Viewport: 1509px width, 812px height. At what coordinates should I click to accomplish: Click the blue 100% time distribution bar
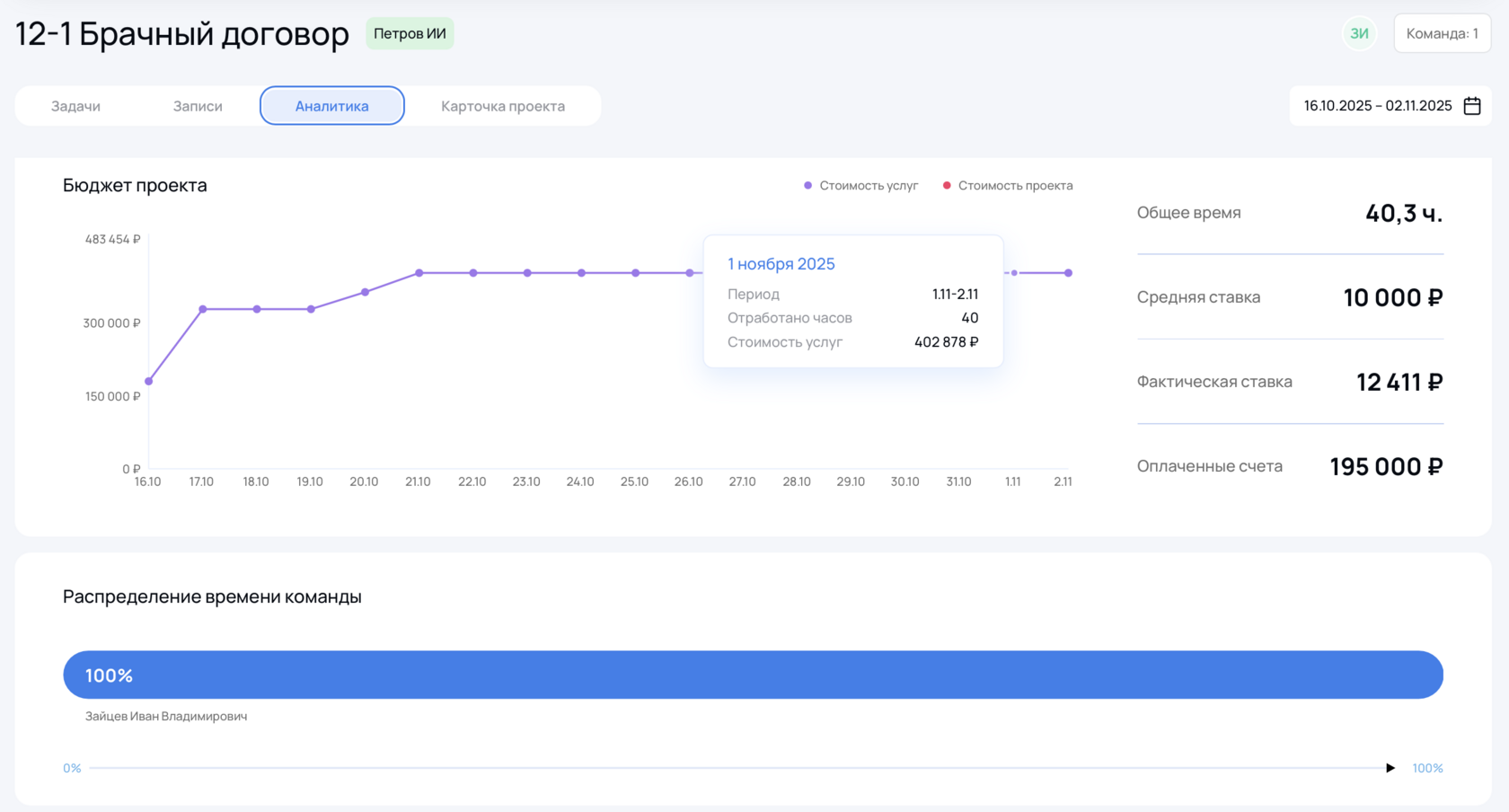(x=753, y=675)
